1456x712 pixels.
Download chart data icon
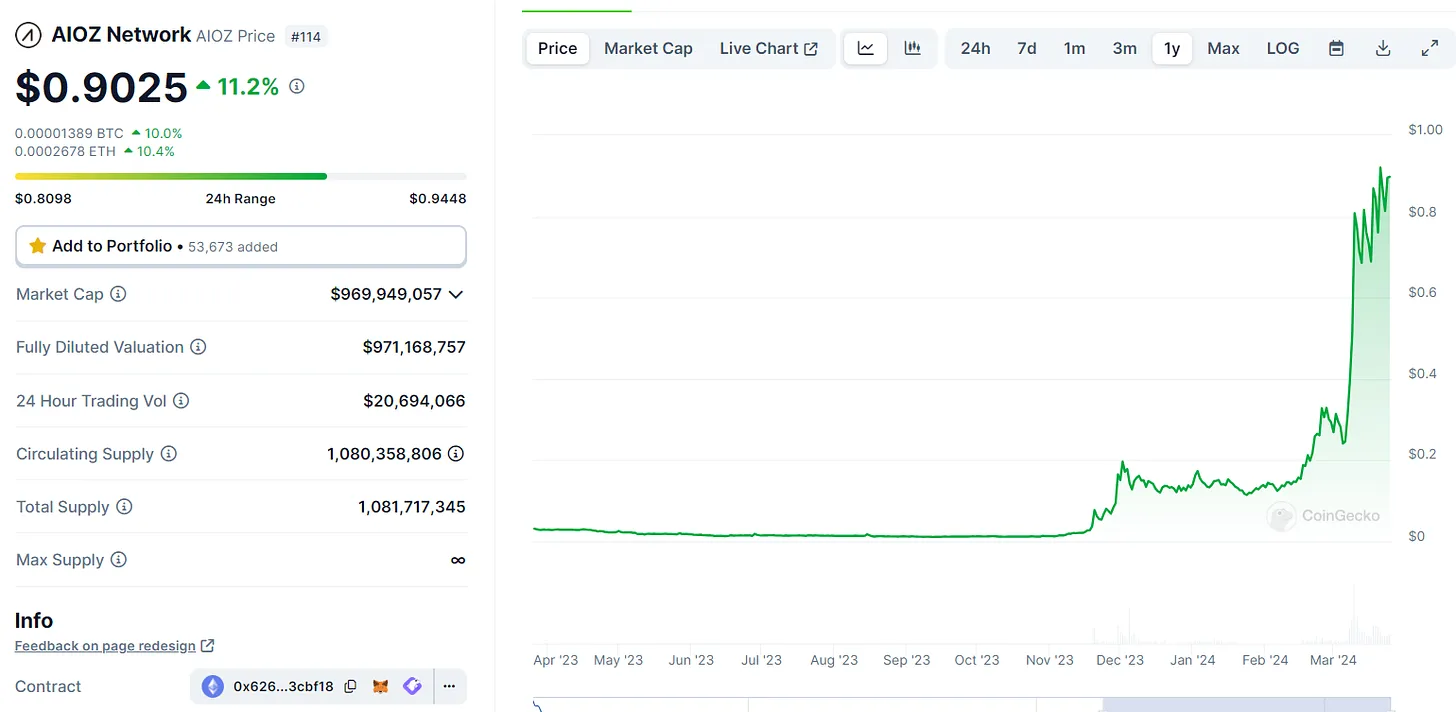[x=1383, y=48]
